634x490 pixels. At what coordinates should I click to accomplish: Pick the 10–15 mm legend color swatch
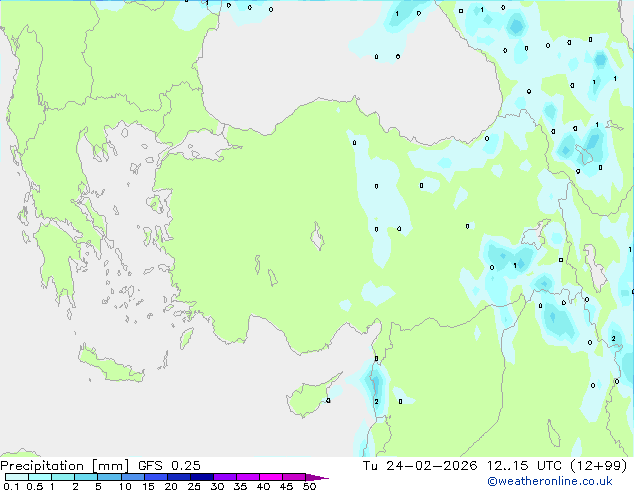tap(133, 477)
